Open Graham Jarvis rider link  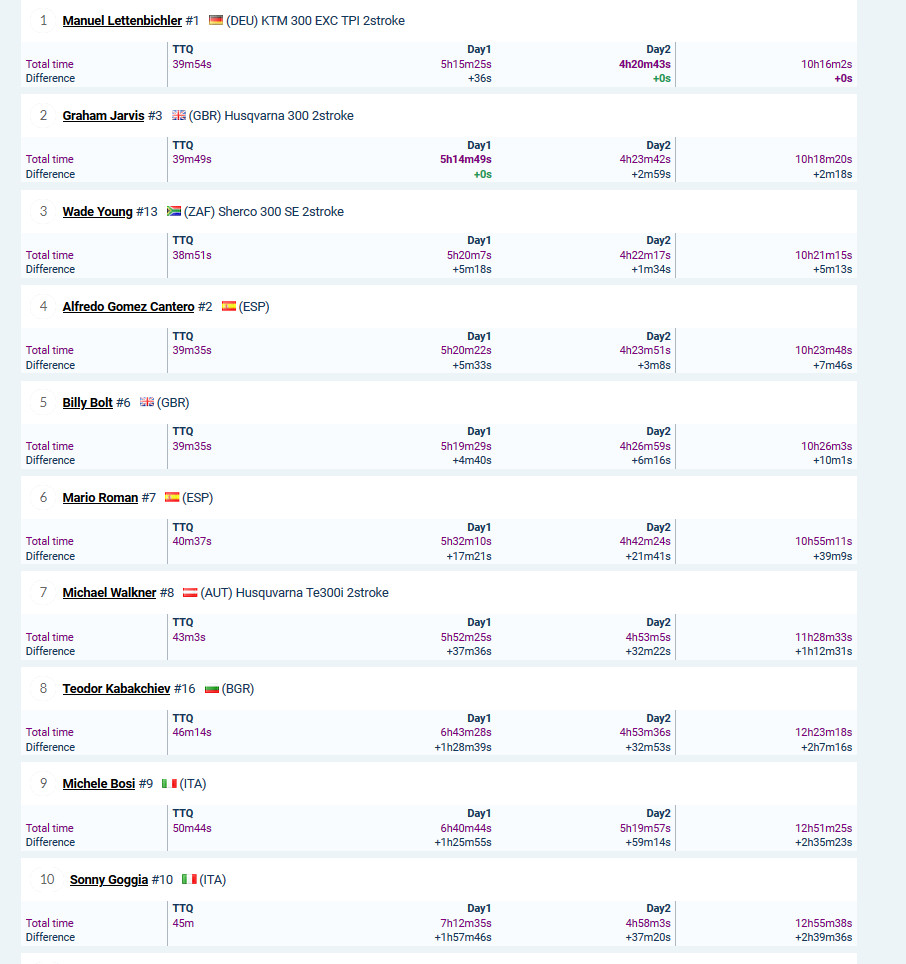click(x=103, y=116)
